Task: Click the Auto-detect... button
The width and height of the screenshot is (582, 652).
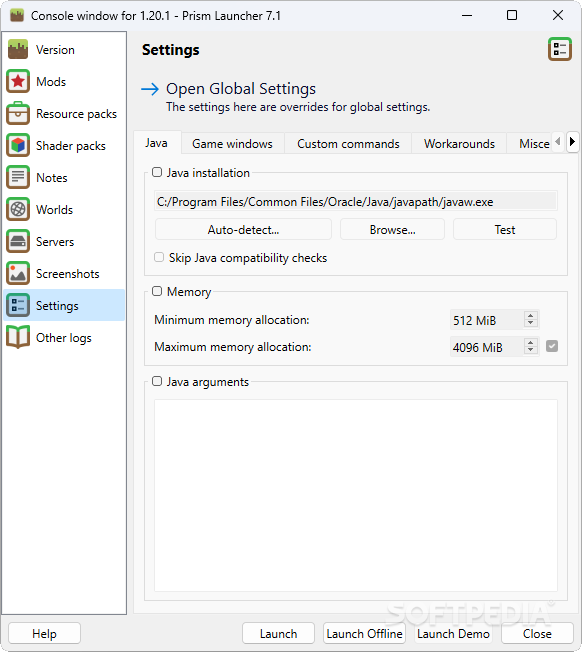Action: click(x=243, y=229)
